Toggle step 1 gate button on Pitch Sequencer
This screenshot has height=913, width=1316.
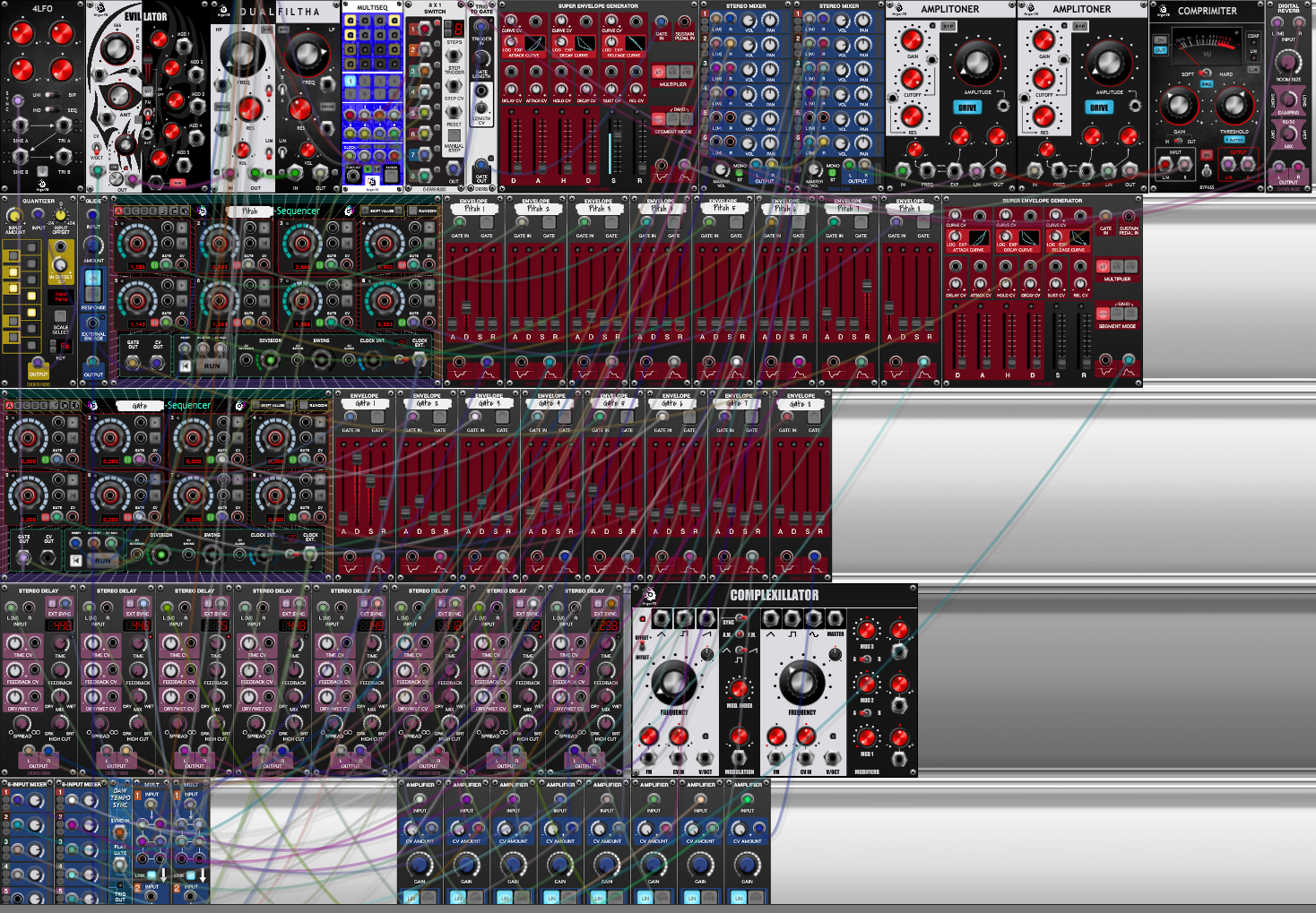(154, 265)
